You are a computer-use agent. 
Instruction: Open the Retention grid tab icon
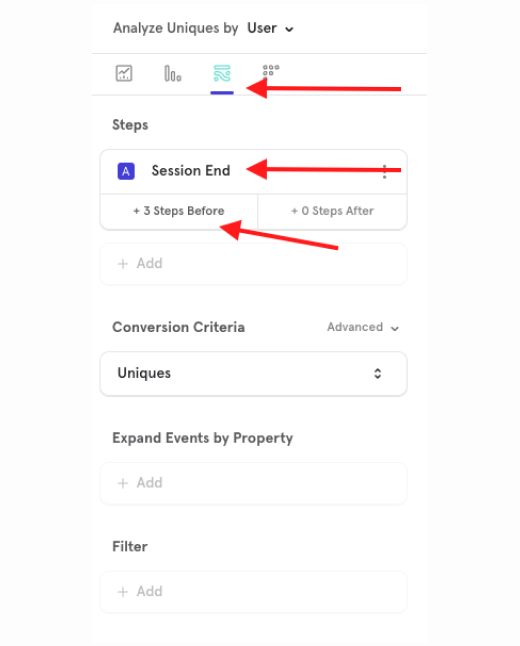[271, 71]
